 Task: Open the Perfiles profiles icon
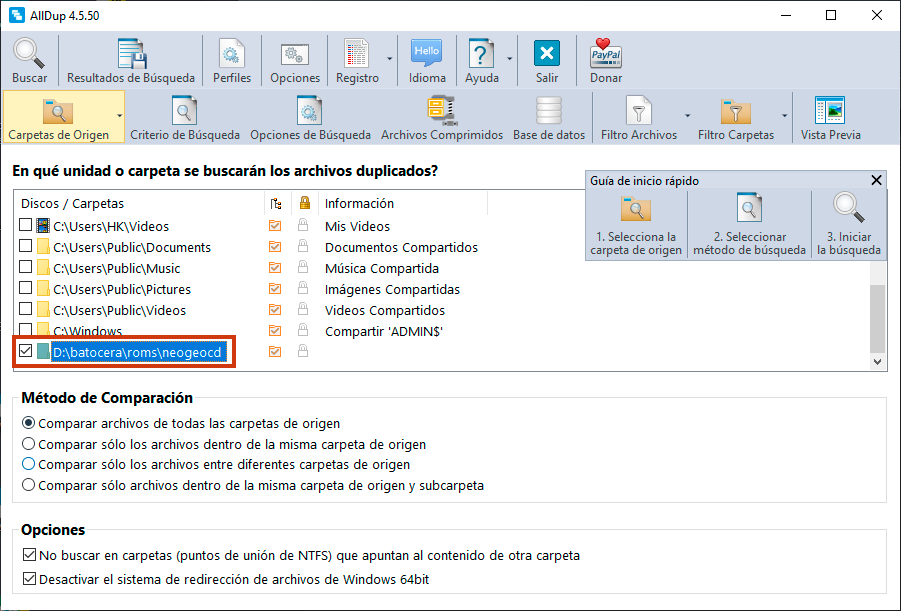[x=232, y=60]
